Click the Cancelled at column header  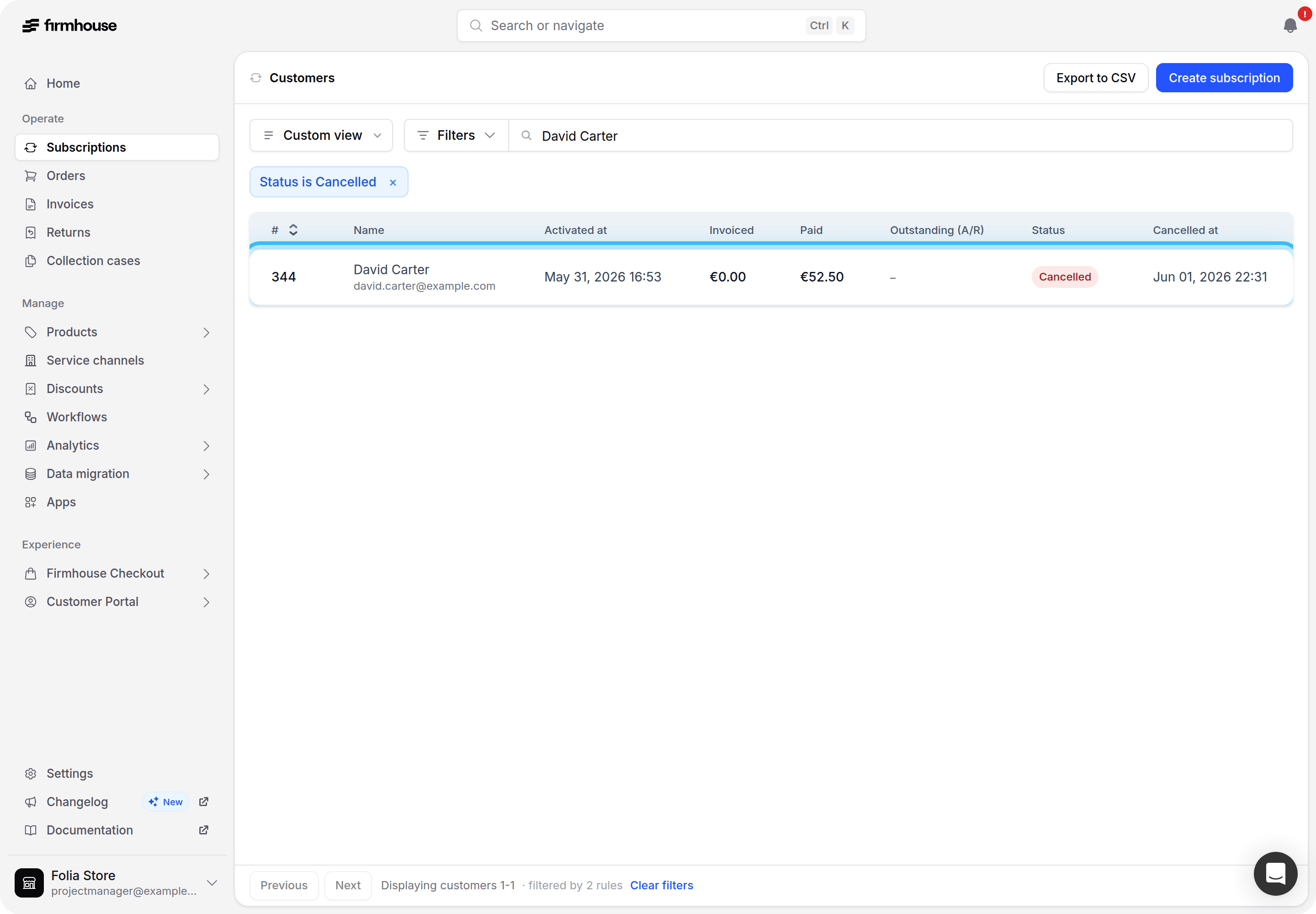[x=1185, y=230]
